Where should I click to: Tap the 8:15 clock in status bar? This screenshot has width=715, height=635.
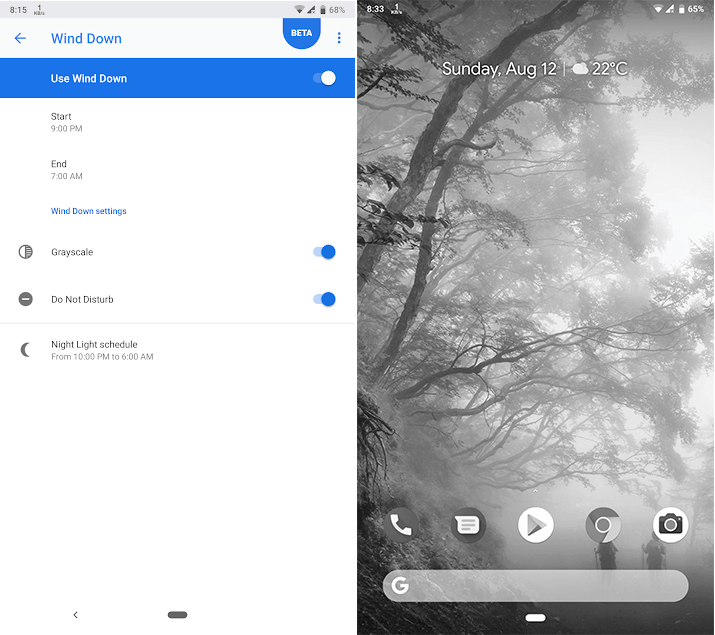click(x=18, y=10)
